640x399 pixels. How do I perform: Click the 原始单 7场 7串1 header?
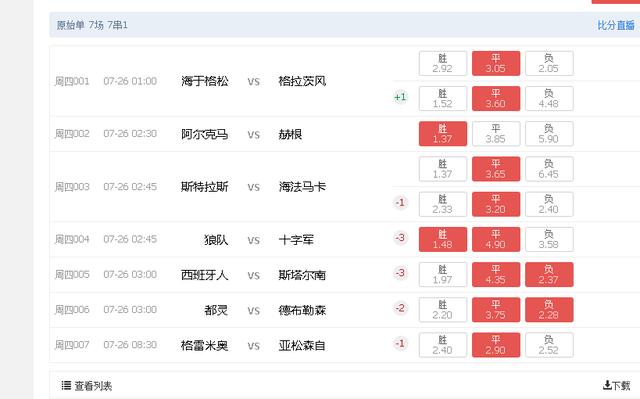point(92,25)
